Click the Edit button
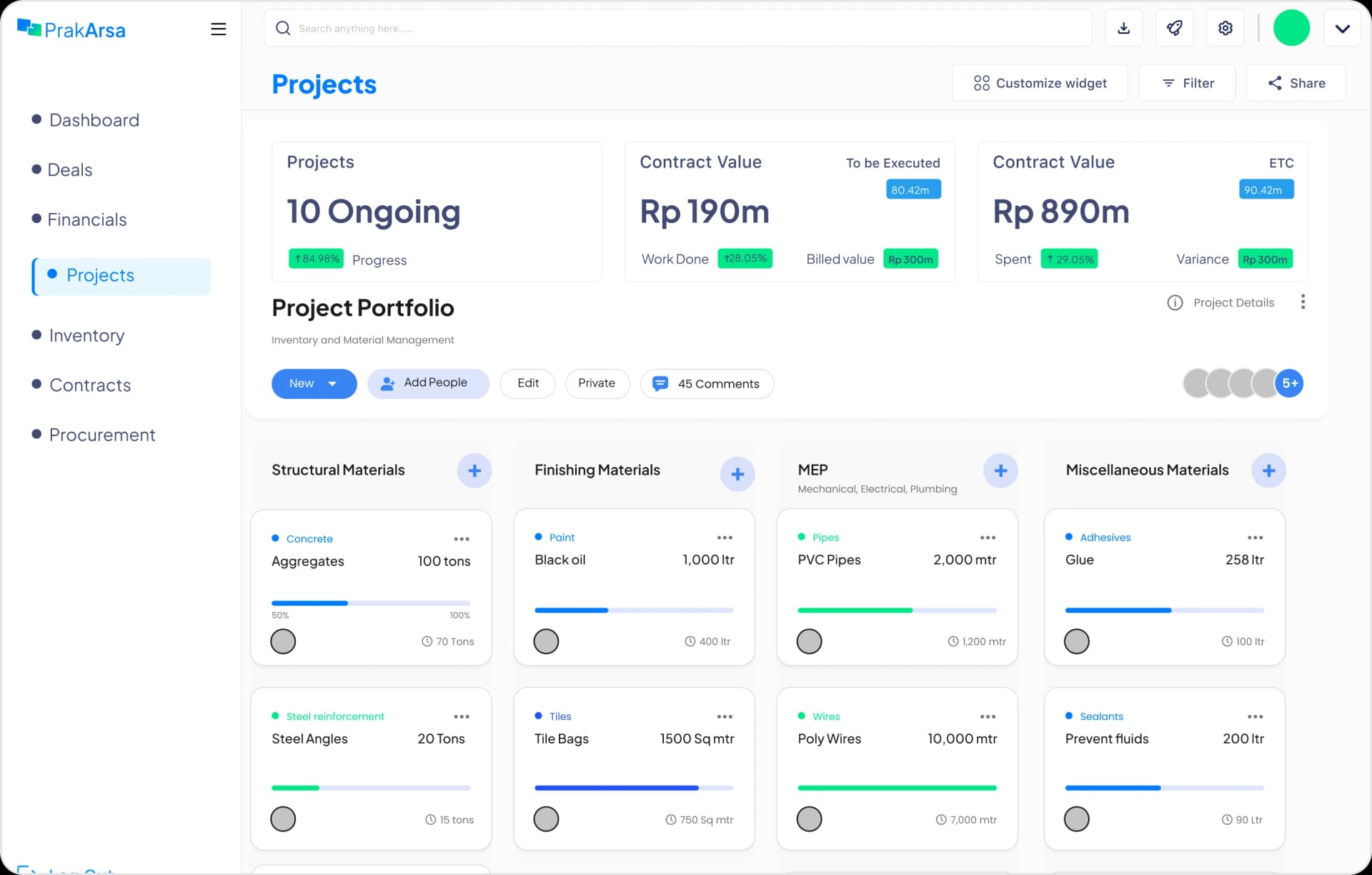The width and height of the screenshot is (1372, 875). point(527,384)
